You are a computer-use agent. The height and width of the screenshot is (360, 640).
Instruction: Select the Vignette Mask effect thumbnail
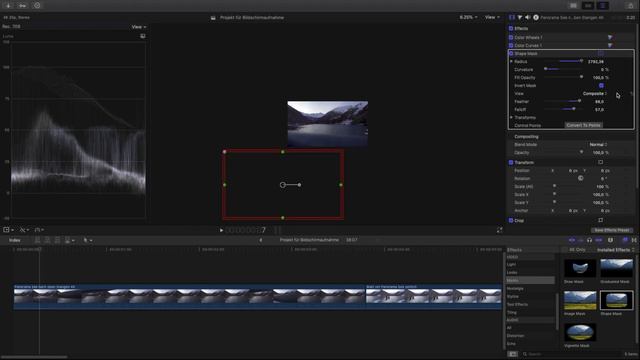(580, 332)
